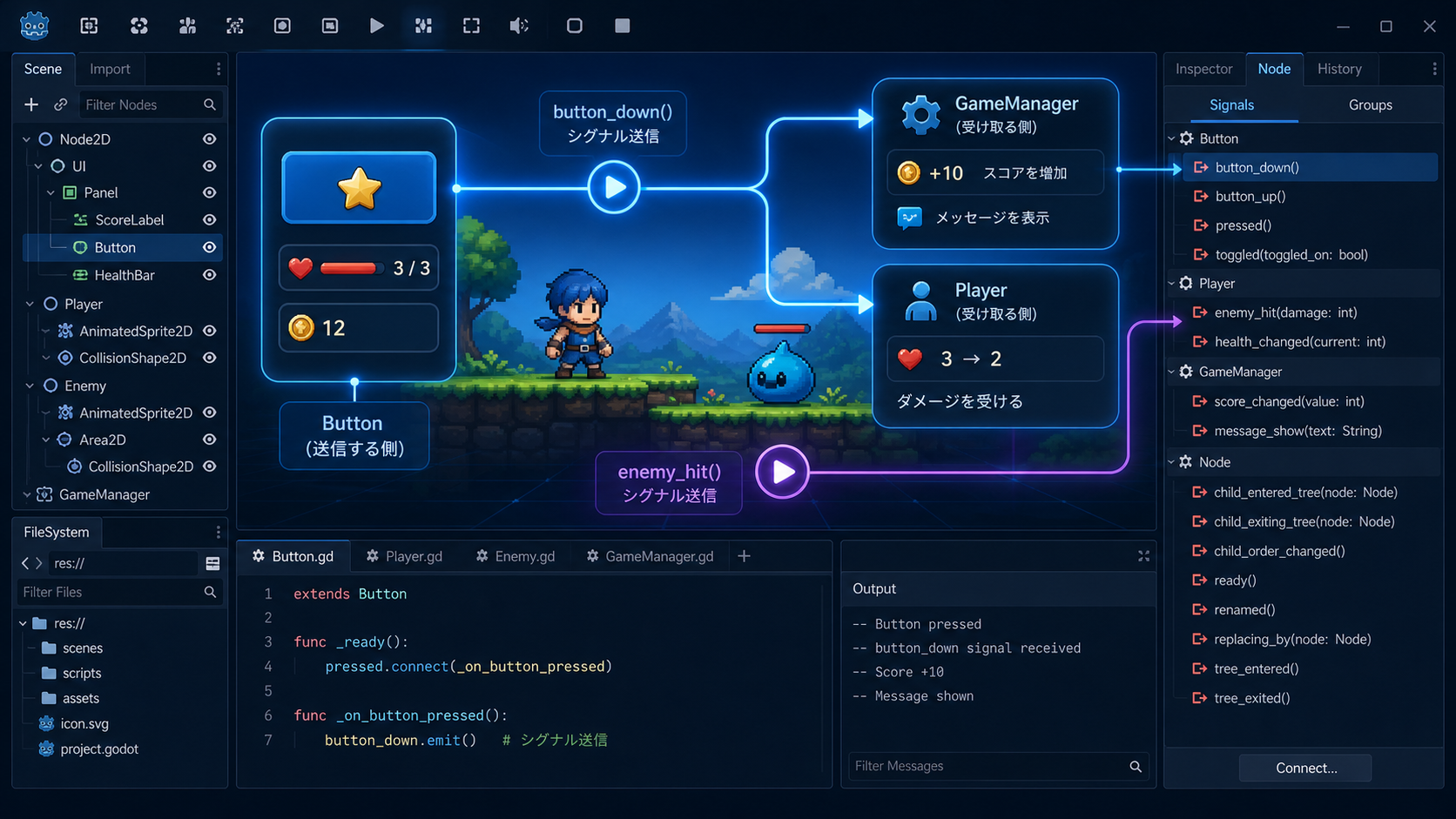
Task: Click the star button in the viewport
Action: coord(359,188)
